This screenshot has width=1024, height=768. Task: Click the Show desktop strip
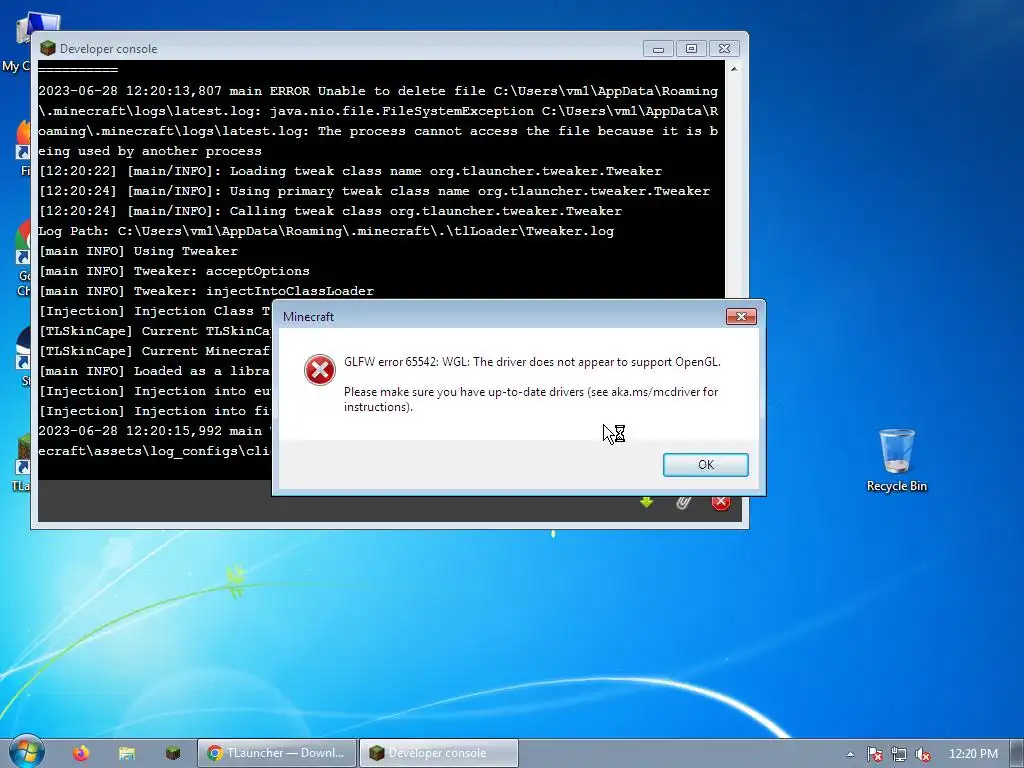[x=1017, y=753]
